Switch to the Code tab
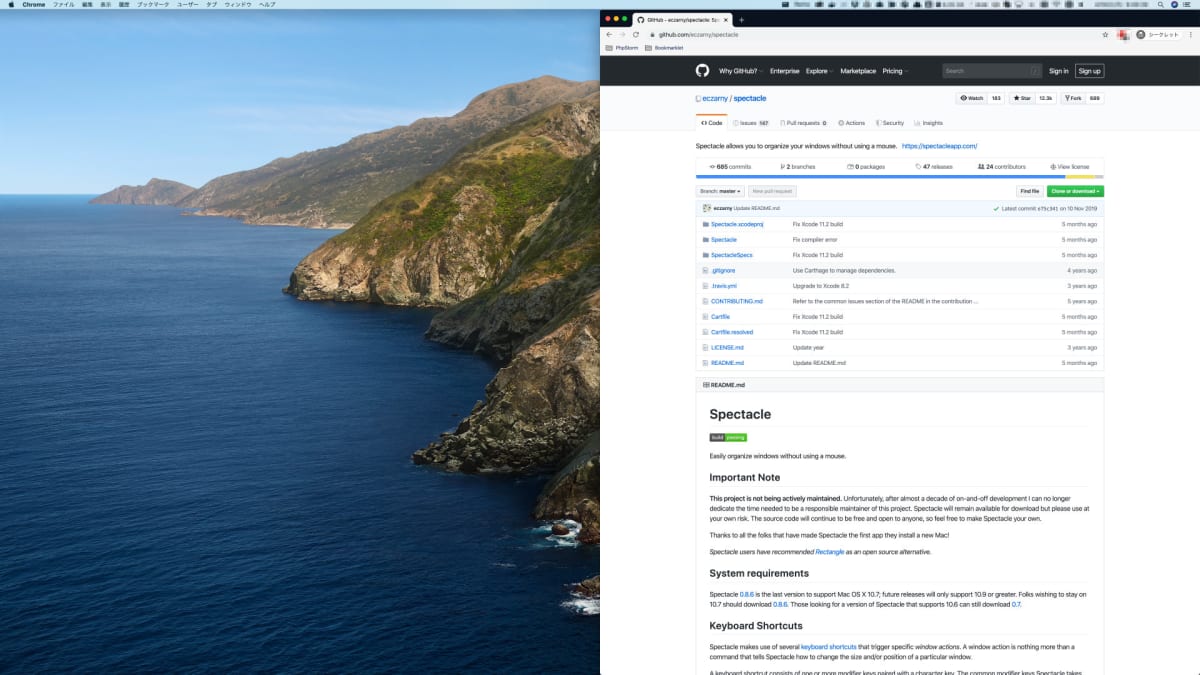The image size is (1200, 675). pos(712,123)
